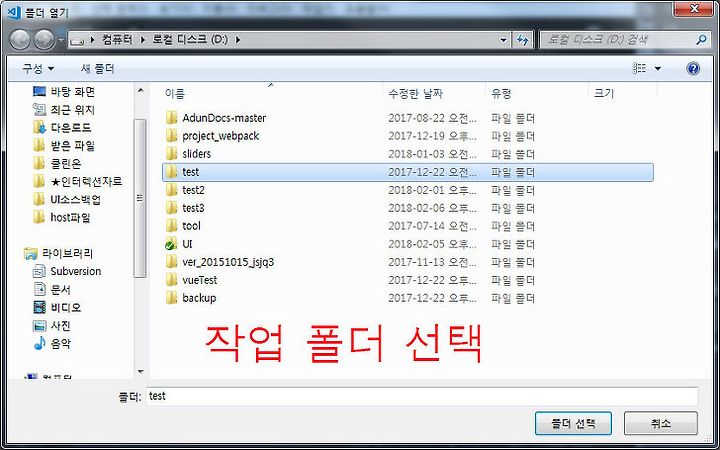The height and width of the screenshot is (450, 720).
Task: Select 컴퓨터 in the address breadcrumb
Action: 115,40
